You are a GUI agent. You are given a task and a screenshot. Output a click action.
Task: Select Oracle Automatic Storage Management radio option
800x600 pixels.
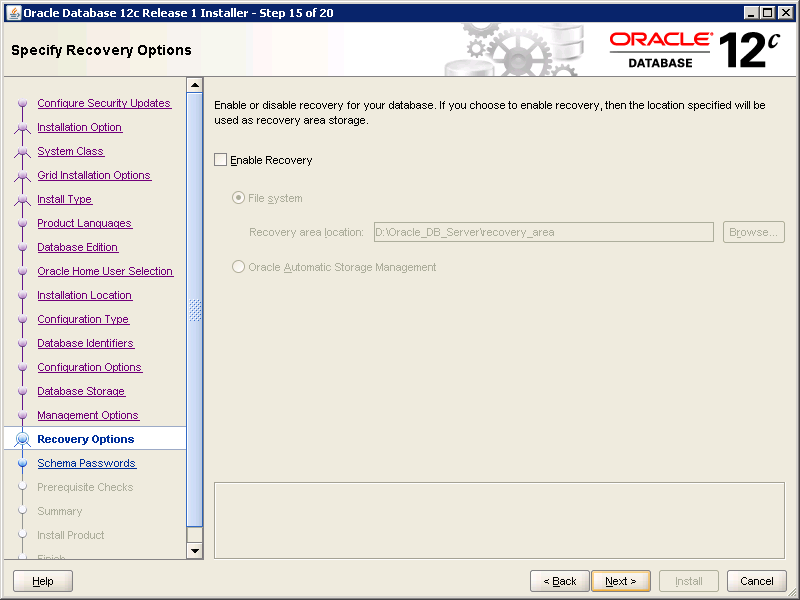click(x=238, y=267)
